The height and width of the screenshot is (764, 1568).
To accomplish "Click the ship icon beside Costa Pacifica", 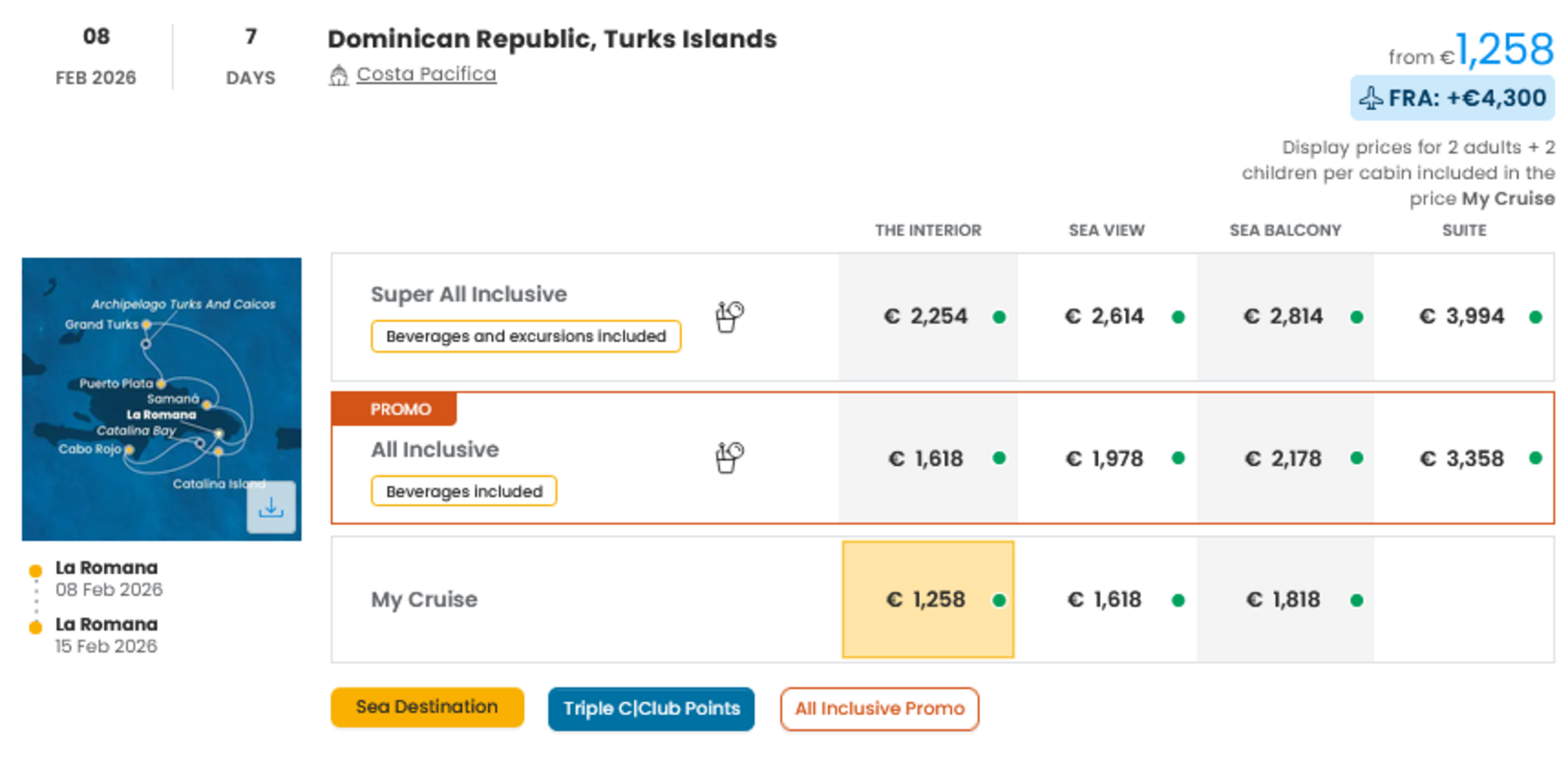I will (339, 75).
